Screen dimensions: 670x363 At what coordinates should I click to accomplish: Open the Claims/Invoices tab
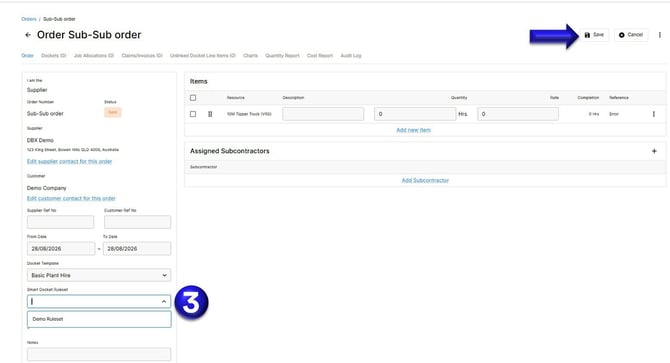142,56
